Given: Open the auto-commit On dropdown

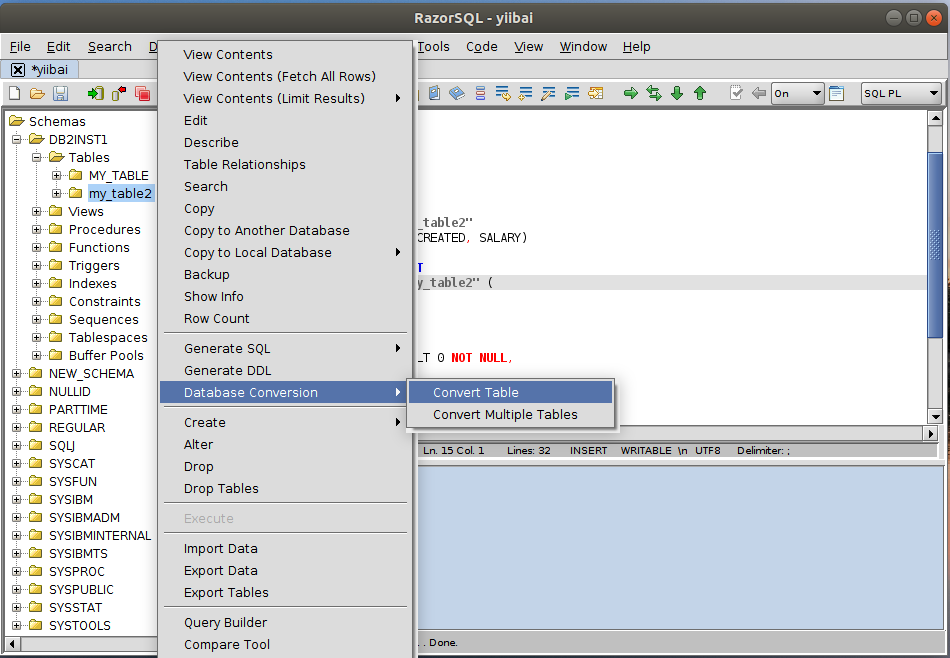Looking at the screenshot, I should [797, 93].
